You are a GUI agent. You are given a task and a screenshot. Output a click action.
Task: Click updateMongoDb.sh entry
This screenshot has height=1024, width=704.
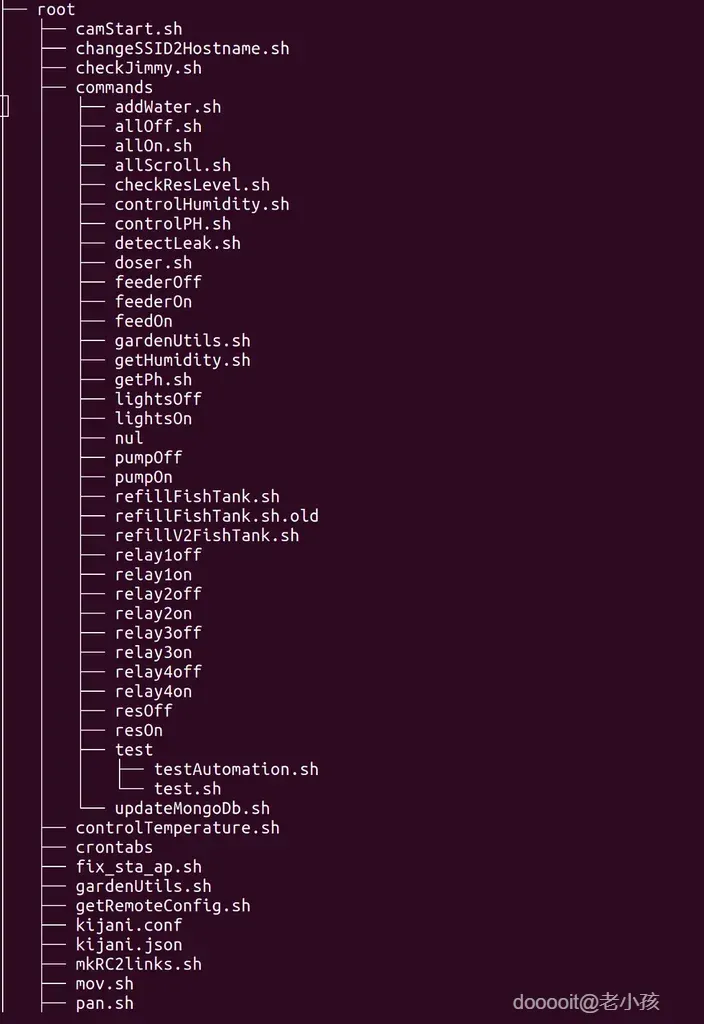coord(192,808)
